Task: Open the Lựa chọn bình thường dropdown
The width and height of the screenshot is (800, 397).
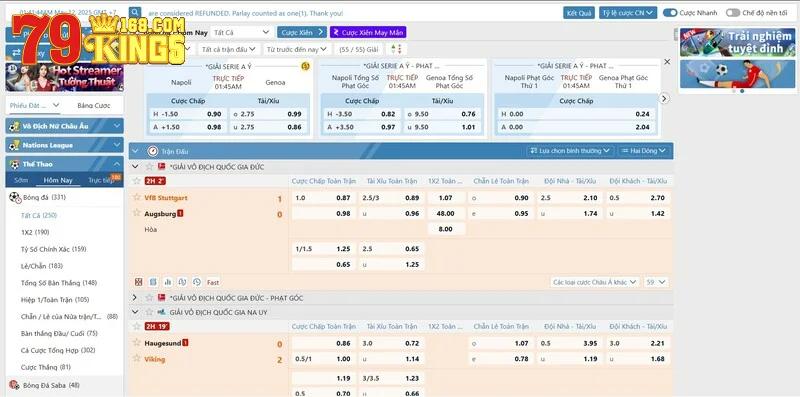Action: [570, 151]
